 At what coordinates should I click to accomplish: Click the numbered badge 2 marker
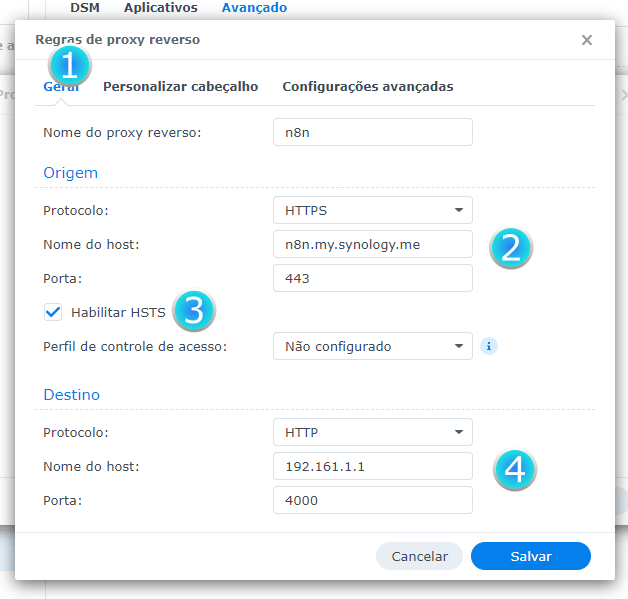511,247
